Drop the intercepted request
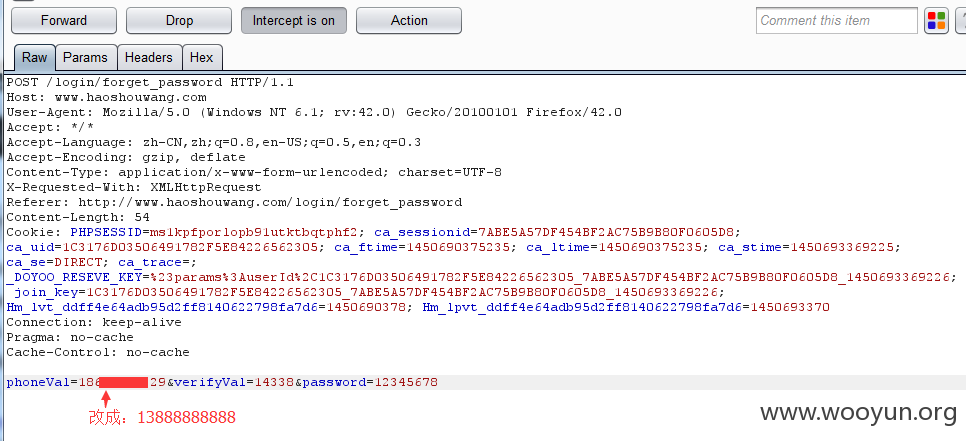Image resolution: width=966 pixels, height=441 pixels. pos(179,21)
